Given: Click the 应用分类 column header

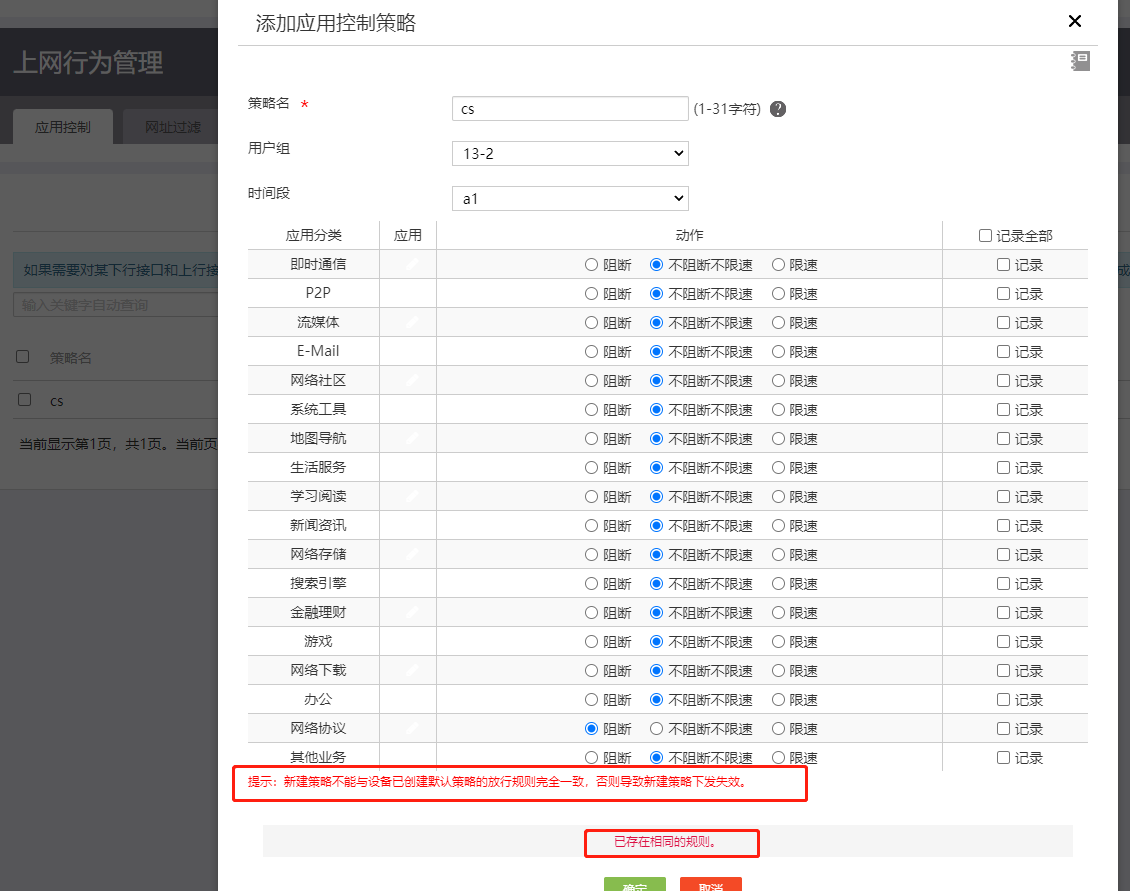Looking at the screenshot, I should [x=313, y=235].
